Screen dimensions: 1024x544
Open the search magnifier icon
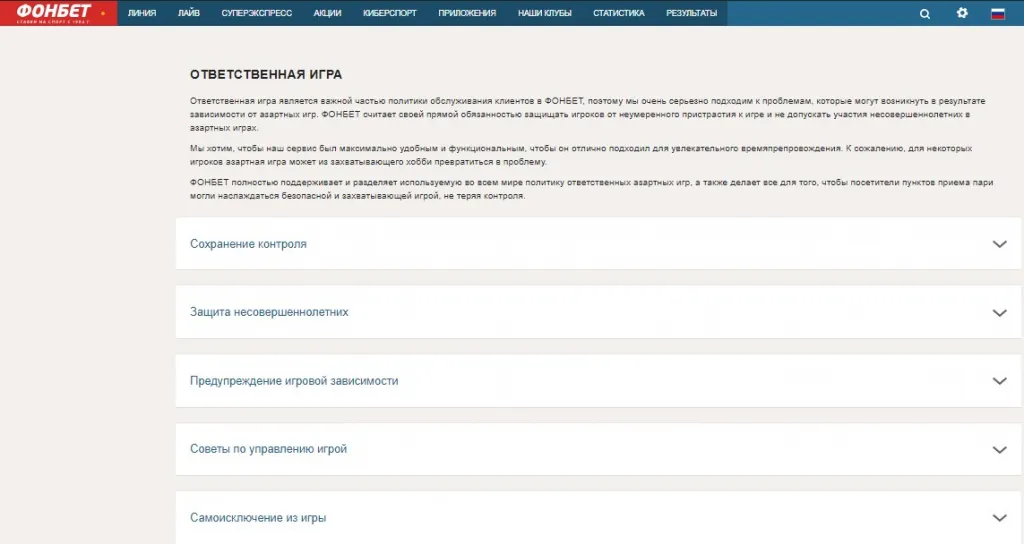(x=925, y=13)
